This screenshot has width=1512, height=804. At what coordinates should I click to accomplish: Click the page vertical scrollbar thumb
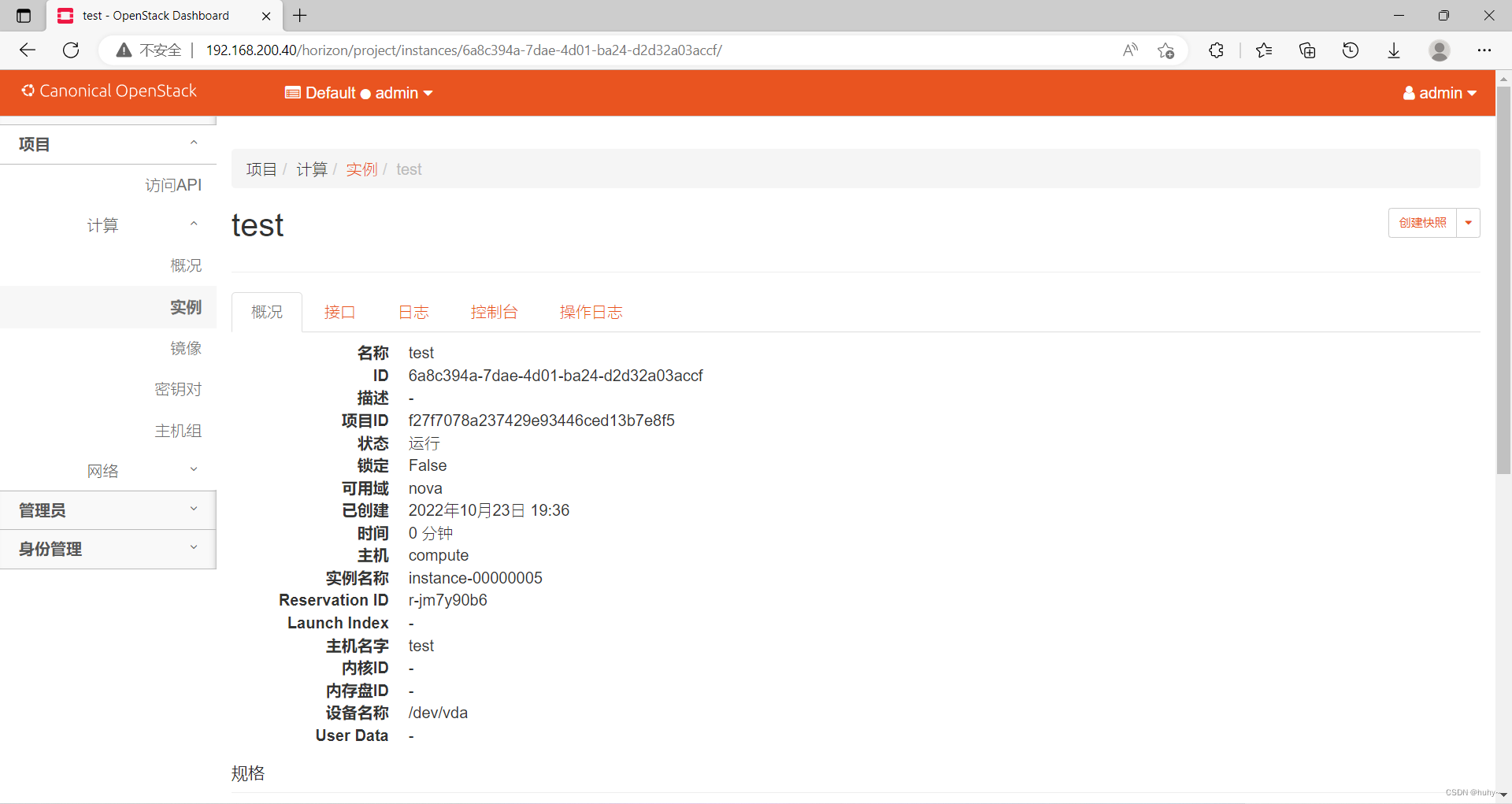[x=1503, y=280]
